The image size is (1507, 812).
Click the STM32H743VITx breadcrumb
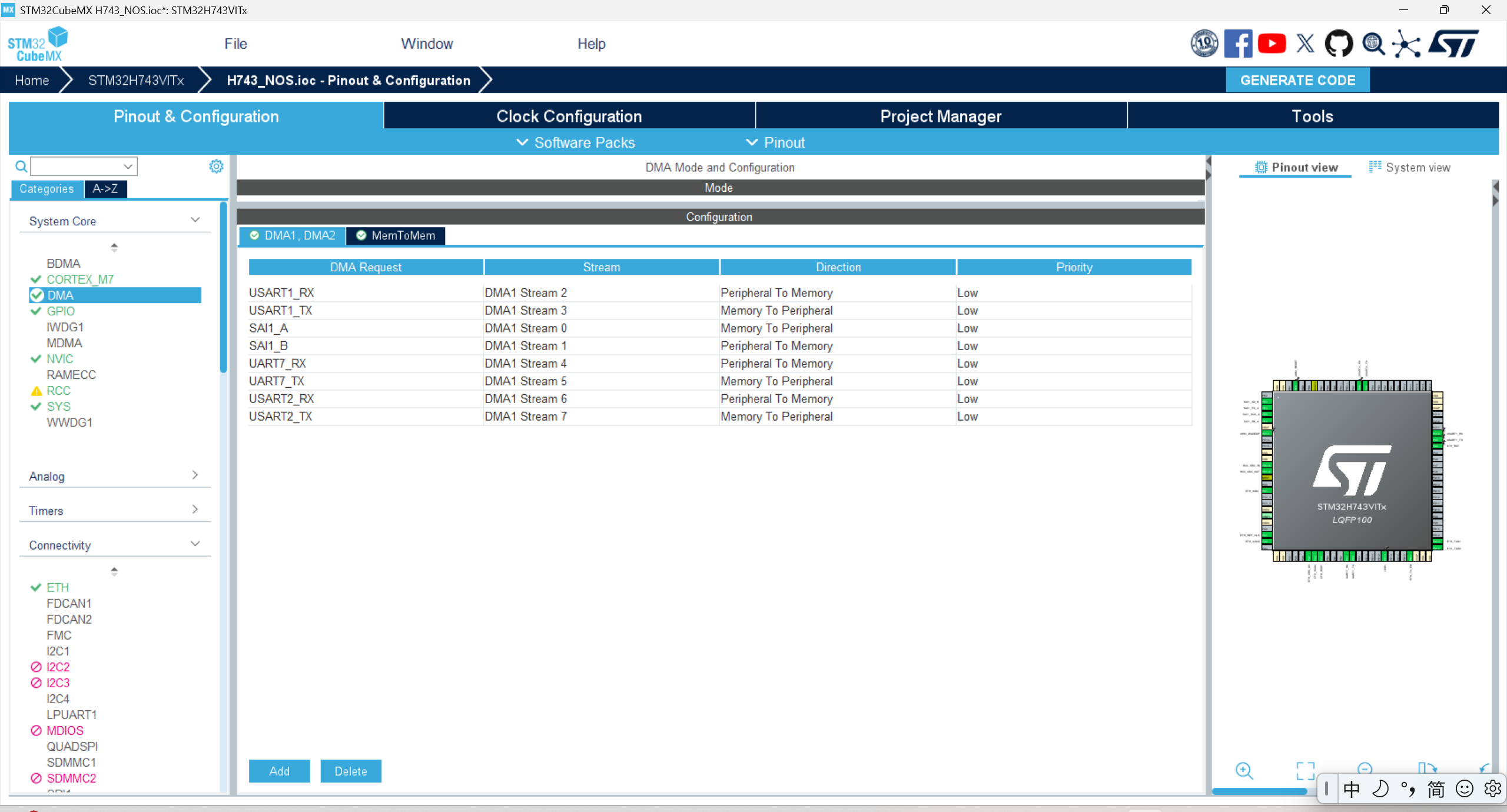pos(136,81)
